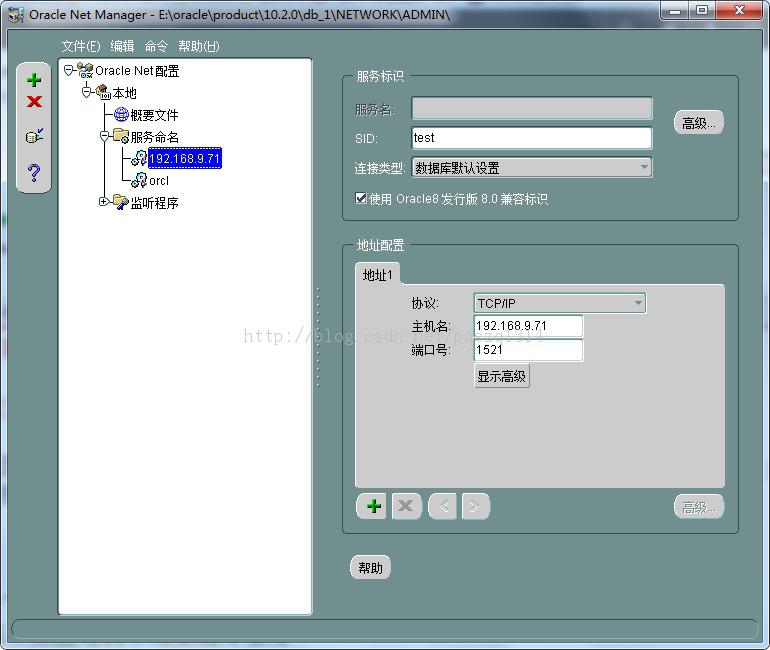Click the folder icon beside 监听程序
Image resolution: width=770 pixels, height=650 pixels.
[x=121, y=202]
